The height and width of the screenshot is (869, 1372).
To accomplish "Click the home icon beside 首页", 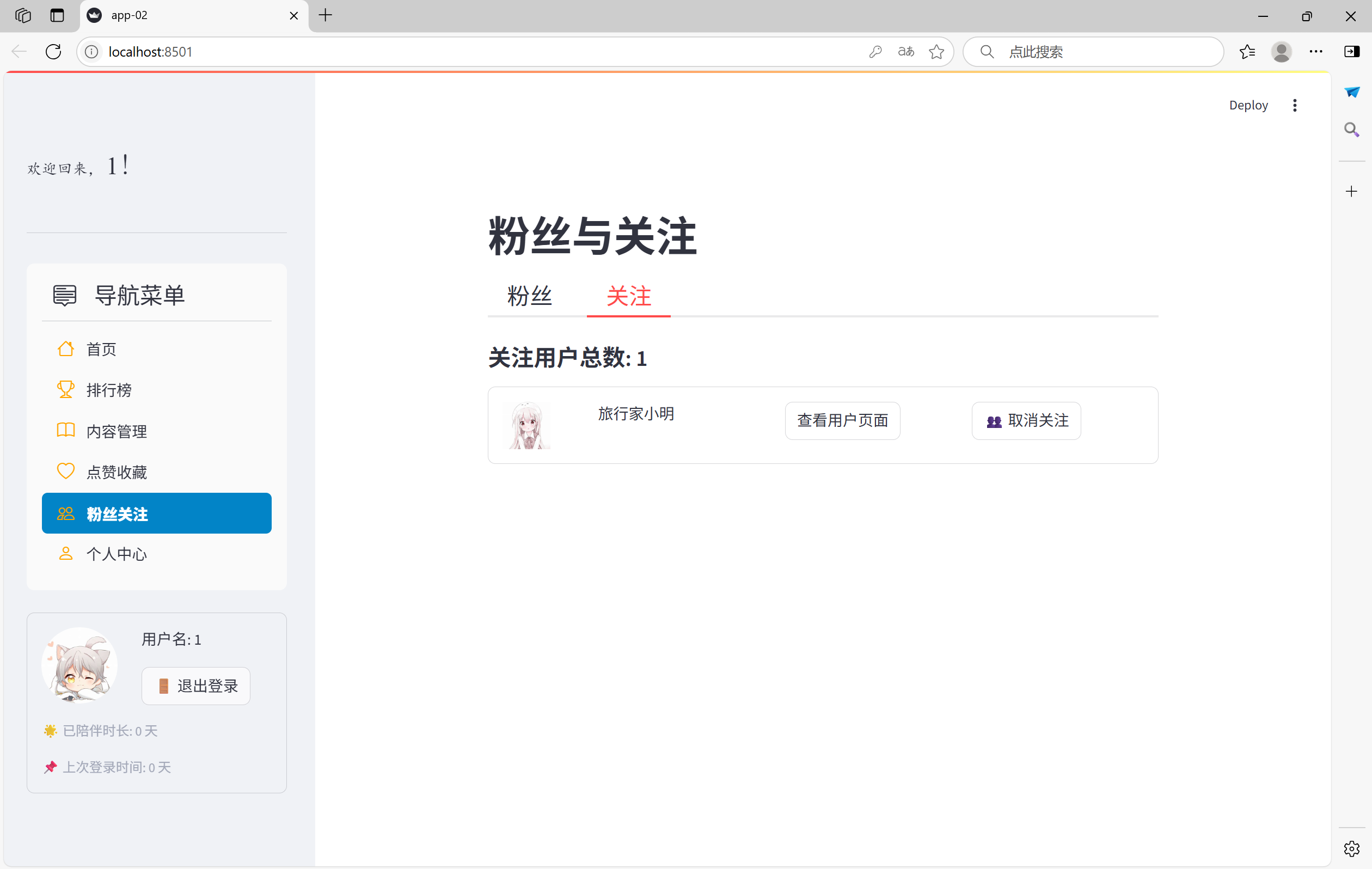I will click(x=65, y=348).
